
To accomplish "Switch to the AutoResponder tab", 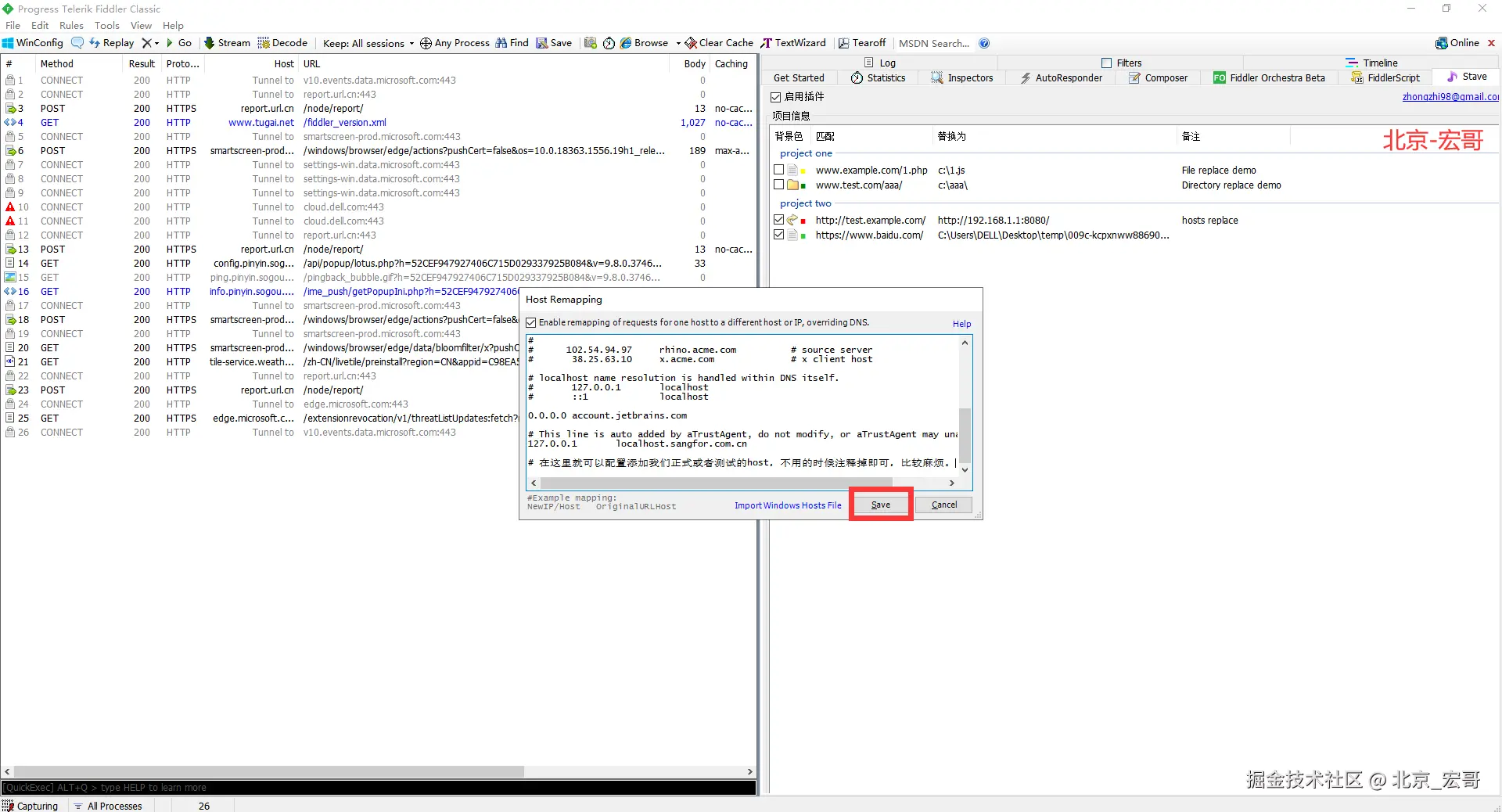I will [1062, 77].
